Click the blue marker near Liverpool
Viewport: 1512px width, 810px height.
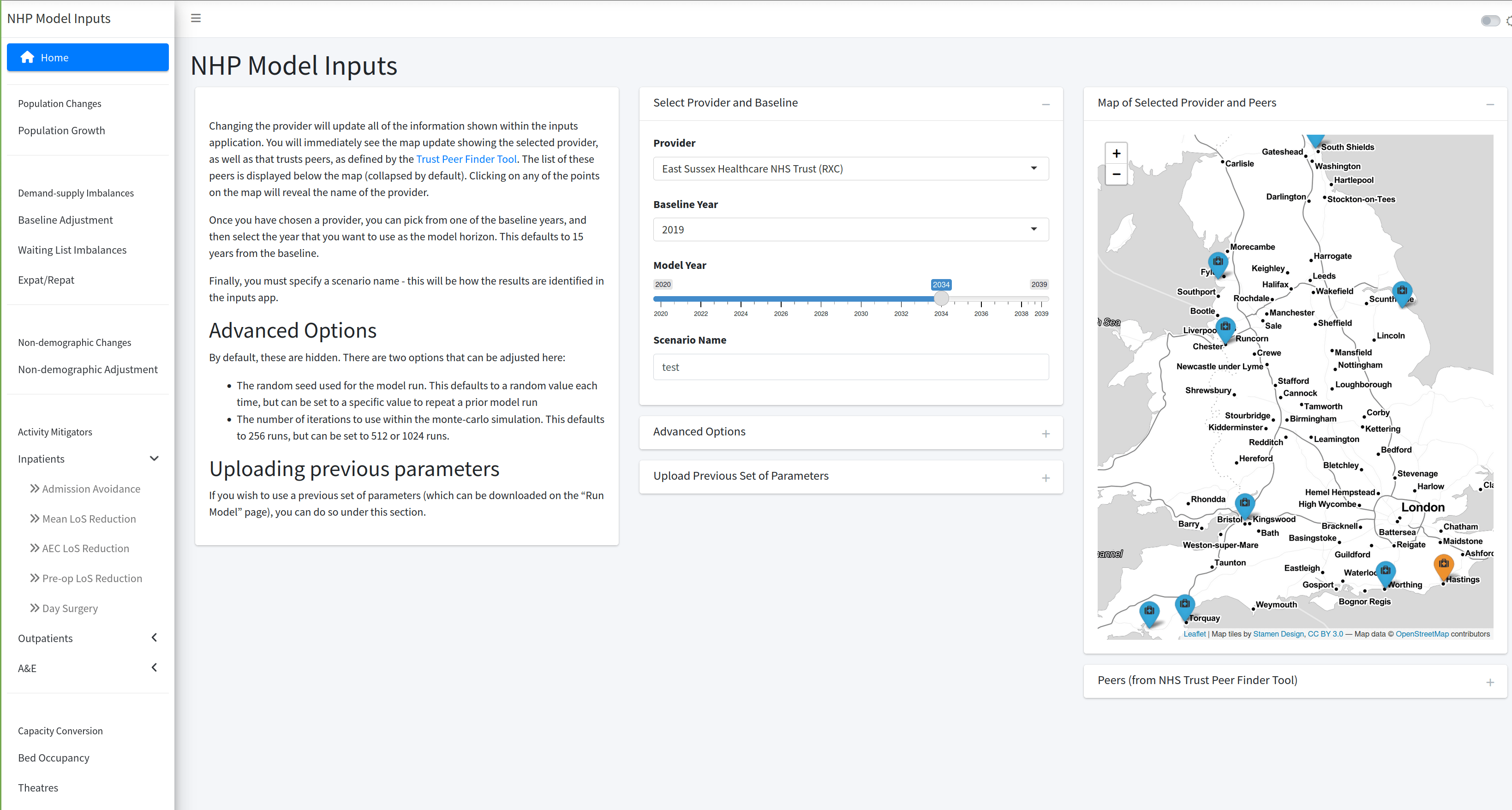pos(1225,328)
